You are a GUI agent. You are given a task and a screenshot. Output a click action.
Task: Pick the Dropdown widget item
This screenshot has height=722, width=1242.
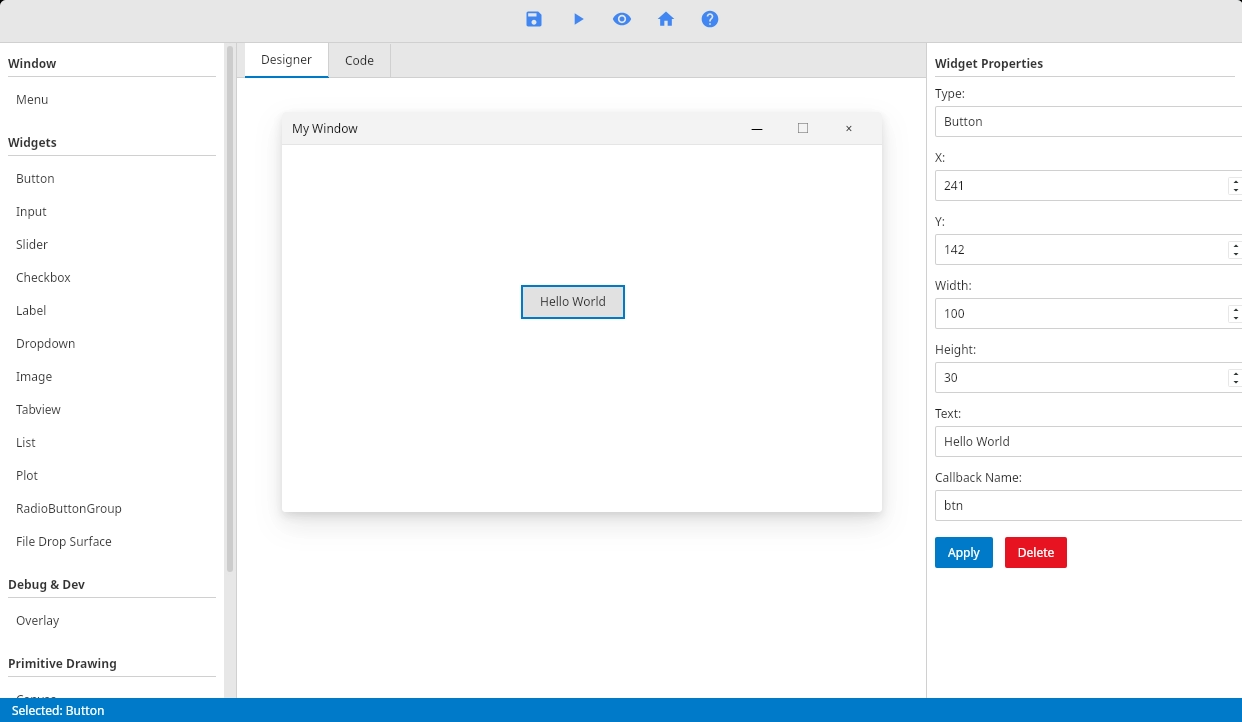coord(45,344)
